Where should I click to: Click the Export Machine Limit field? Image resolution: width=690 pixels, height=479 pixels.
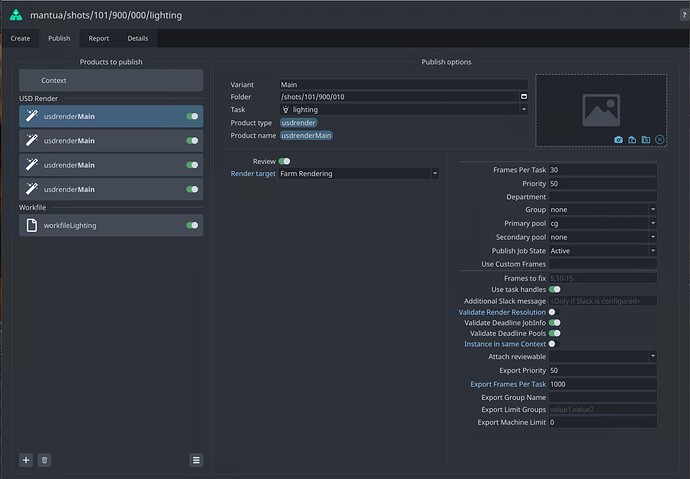(602, 422)
